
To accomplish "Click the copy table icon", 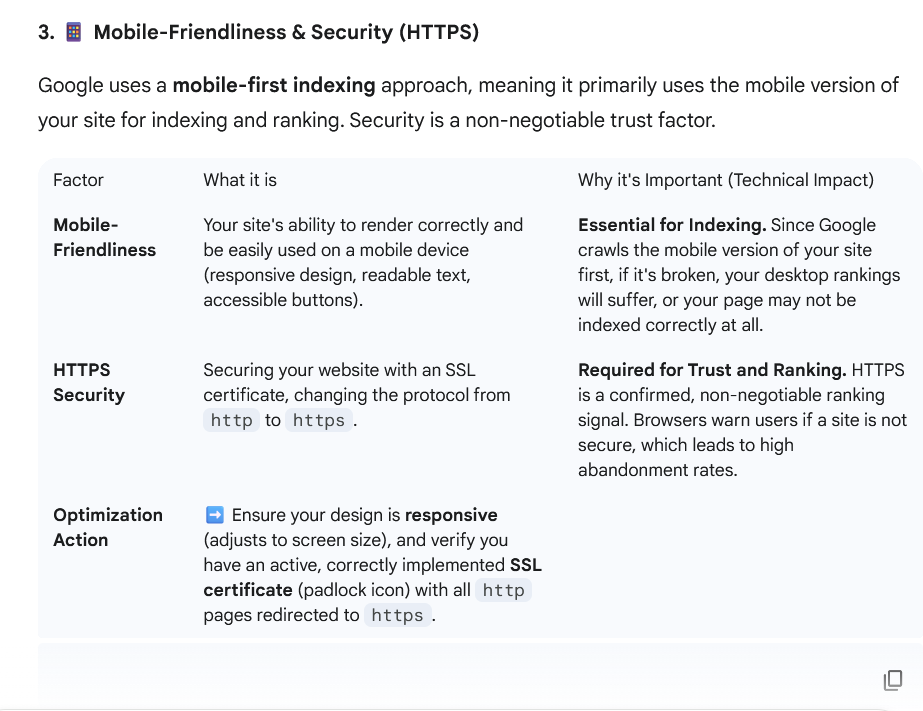I will (893, 680).
